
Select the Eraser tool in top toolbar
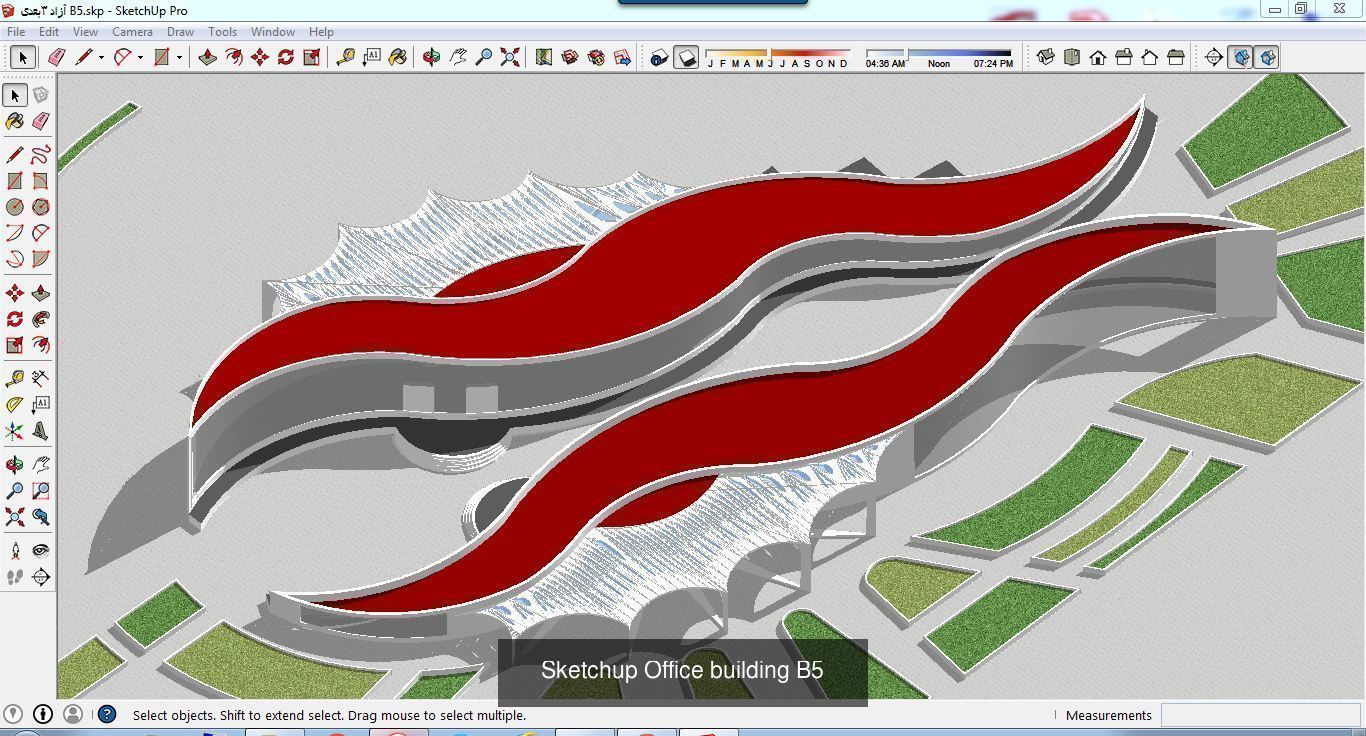57,57
